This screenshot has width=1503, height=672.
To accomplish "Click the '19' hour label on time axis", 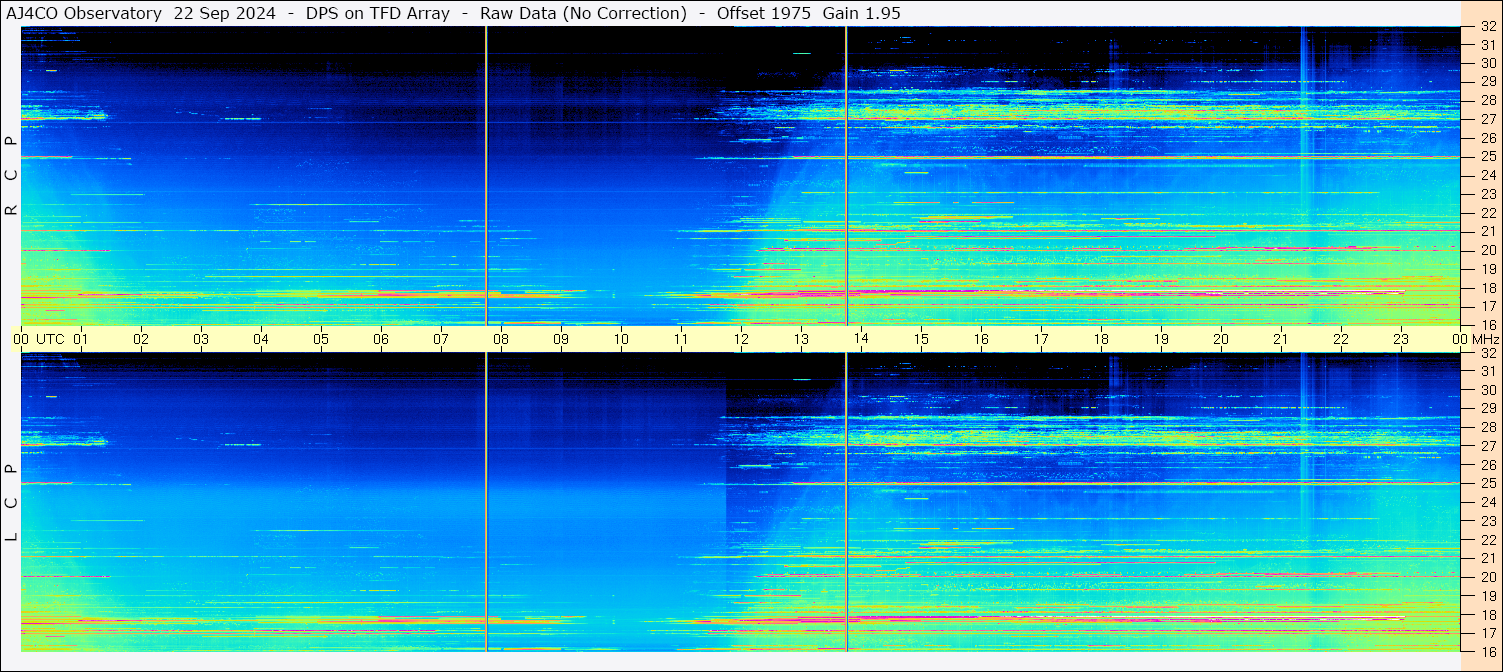I will [x=1161, y=339].
